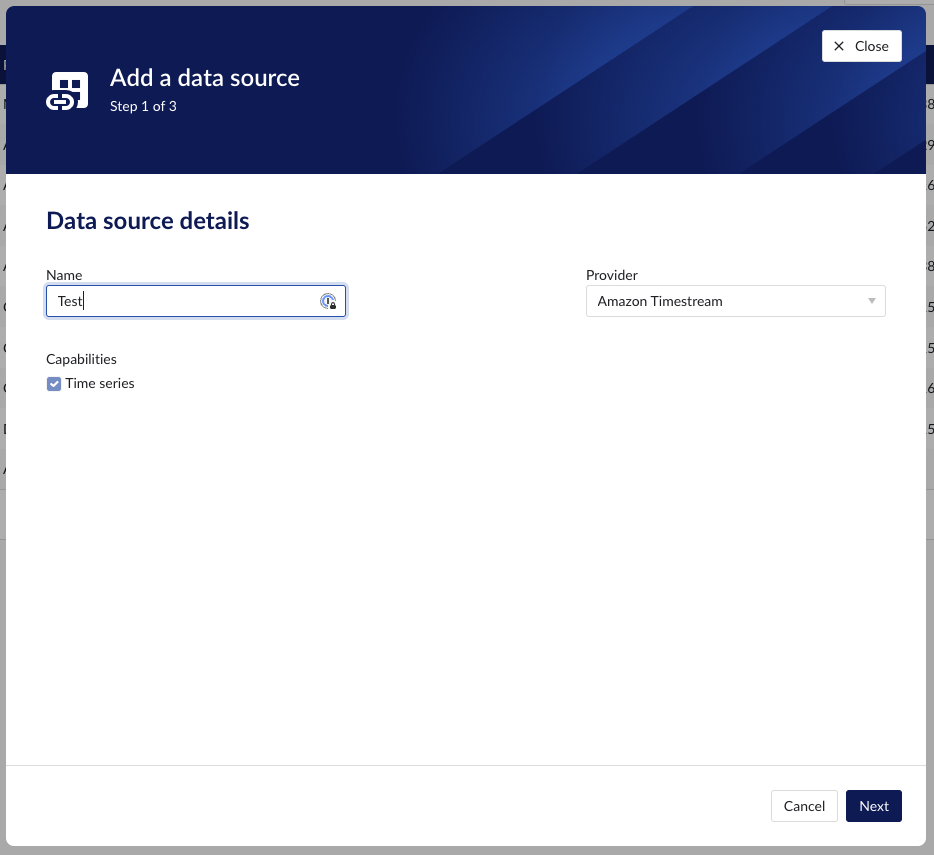Toggle Time series via its text label
Viewport: 934px width, 855px height.
click(100, 383)
